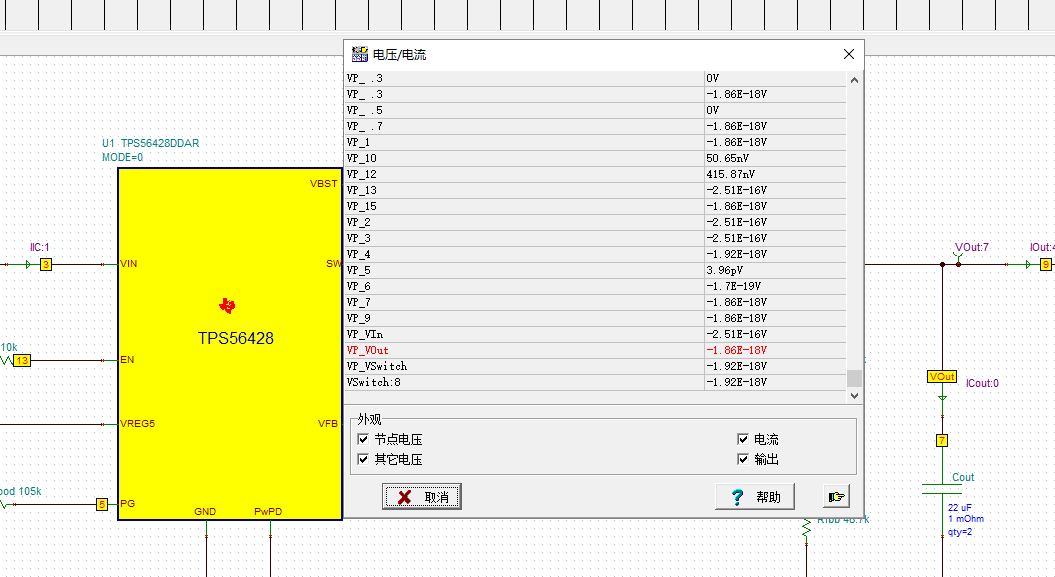Select the yellow VOut node label
Image resolution: width=1055 pixels, height=577 pixels.
click(942, 377)
